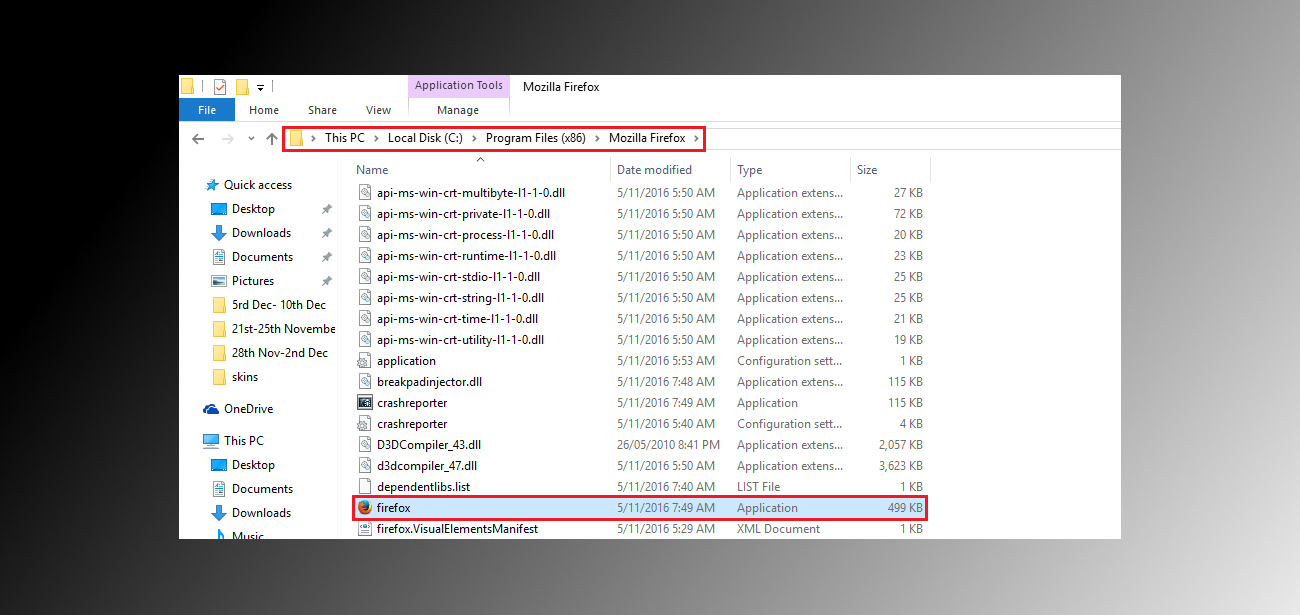Screen dimensions: 1300x615
Task: Click the 26/05/2010 8:41 PM date
Action: coord(667,445)
